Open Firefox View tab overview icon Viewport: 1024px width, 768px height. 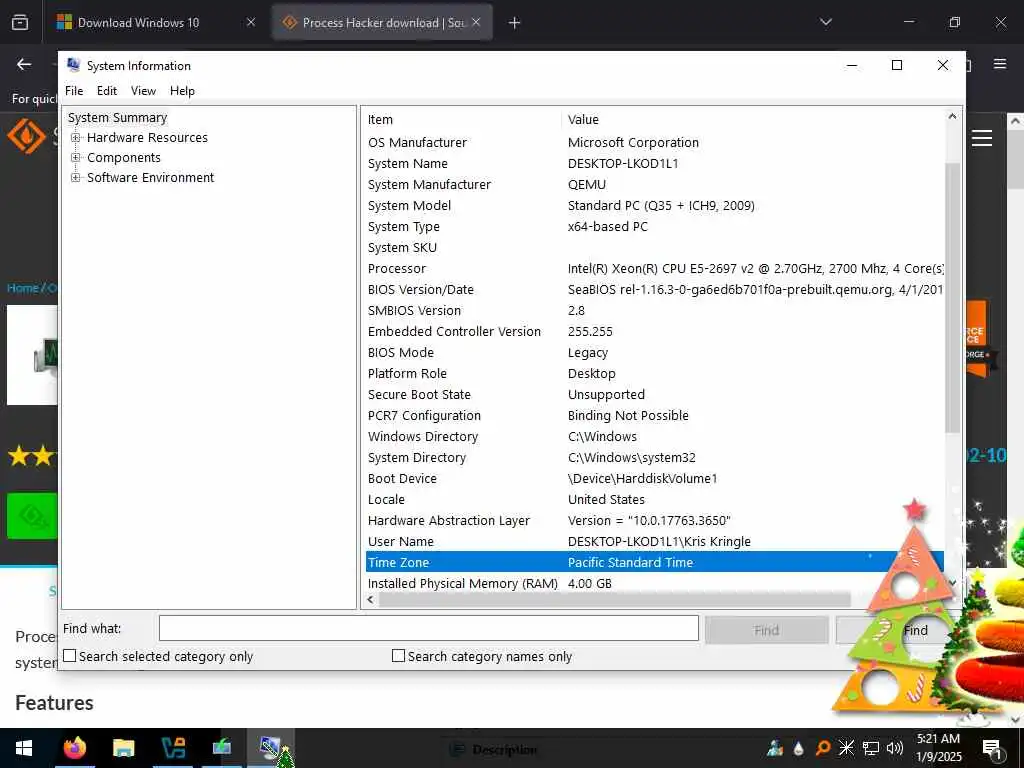[20, 23]
